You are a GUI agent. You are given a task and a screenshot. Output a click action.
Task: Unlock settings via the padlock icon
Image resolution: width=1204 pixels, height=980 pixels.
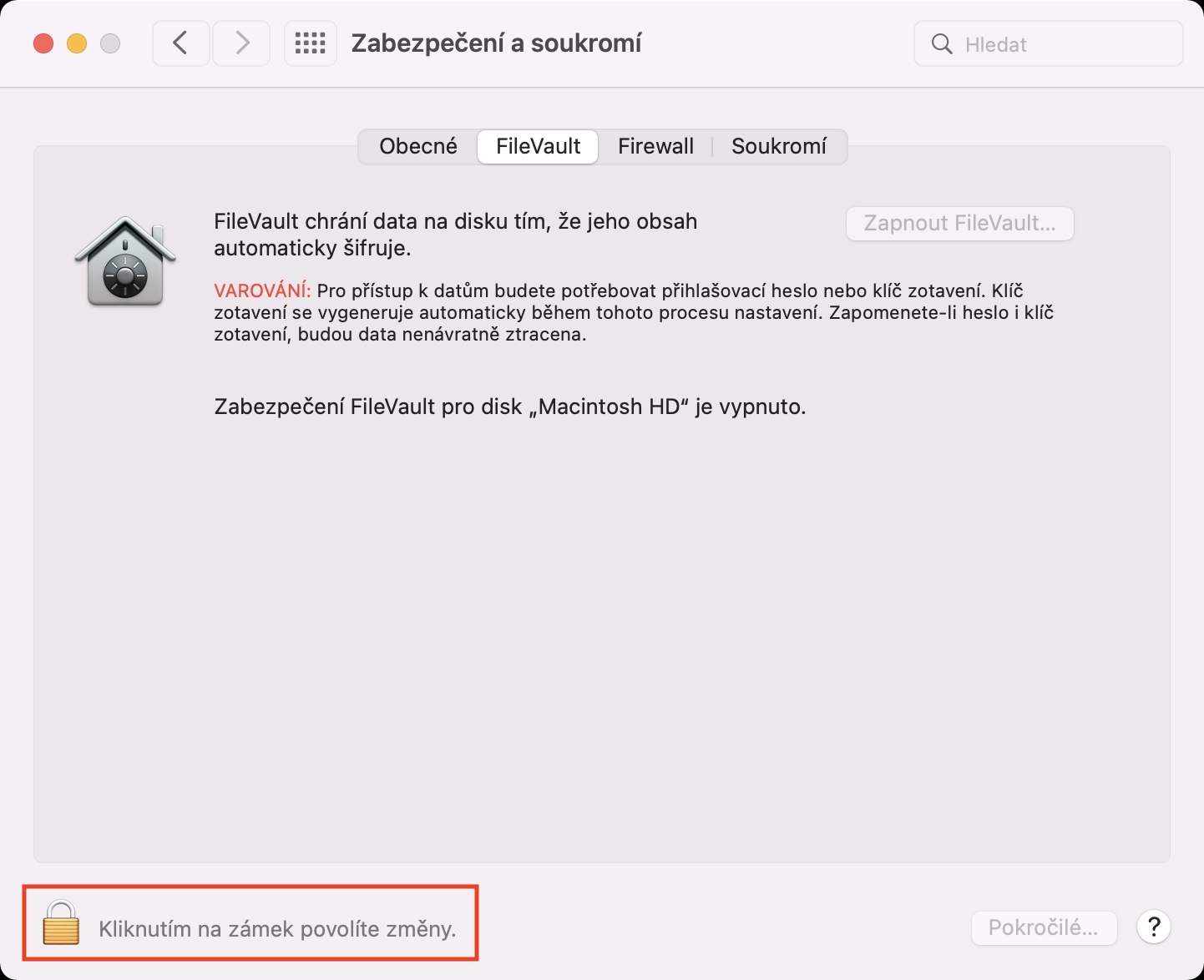point(61,922)
